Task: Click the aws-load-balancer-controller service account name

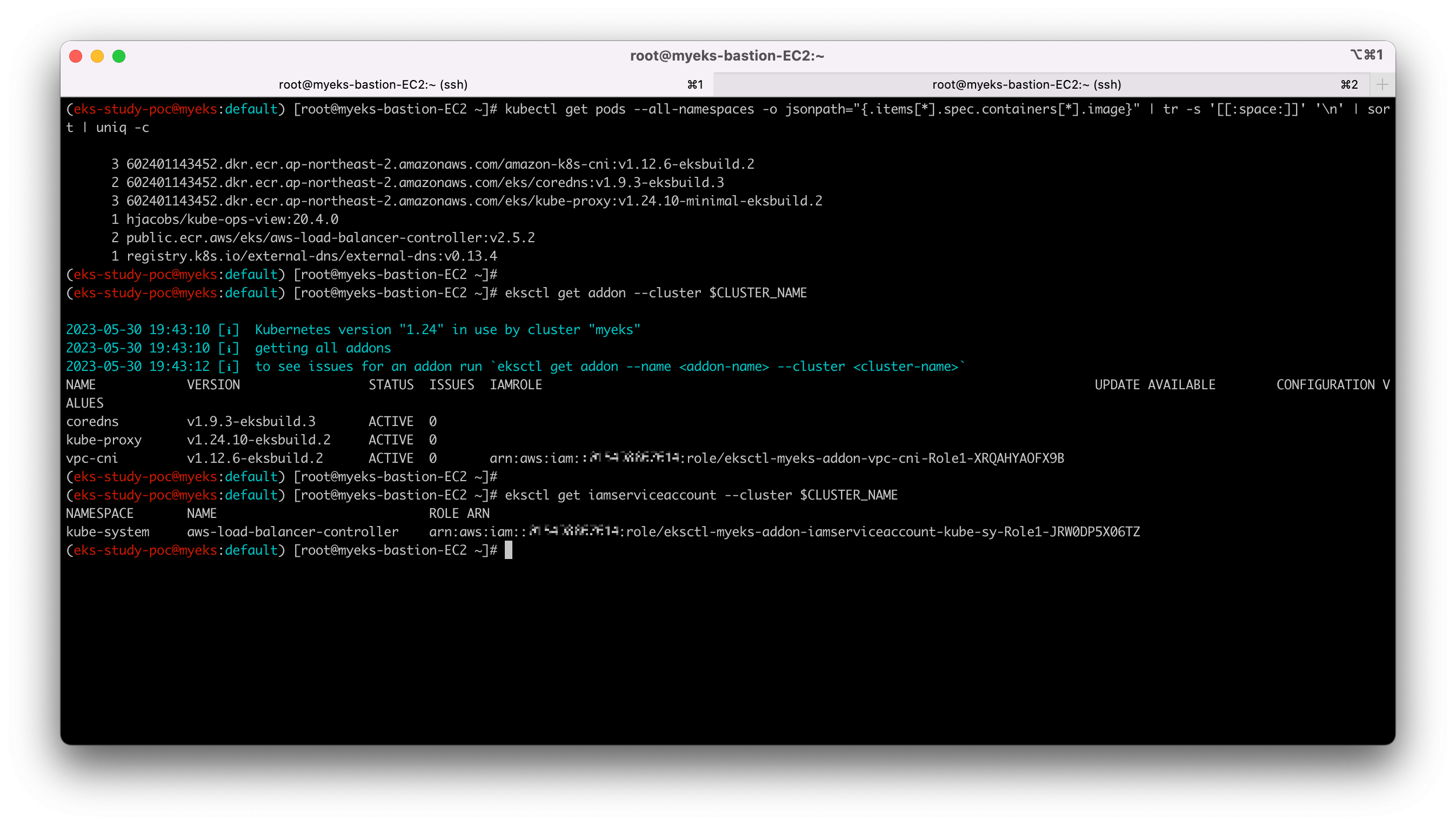Action: 292,531
